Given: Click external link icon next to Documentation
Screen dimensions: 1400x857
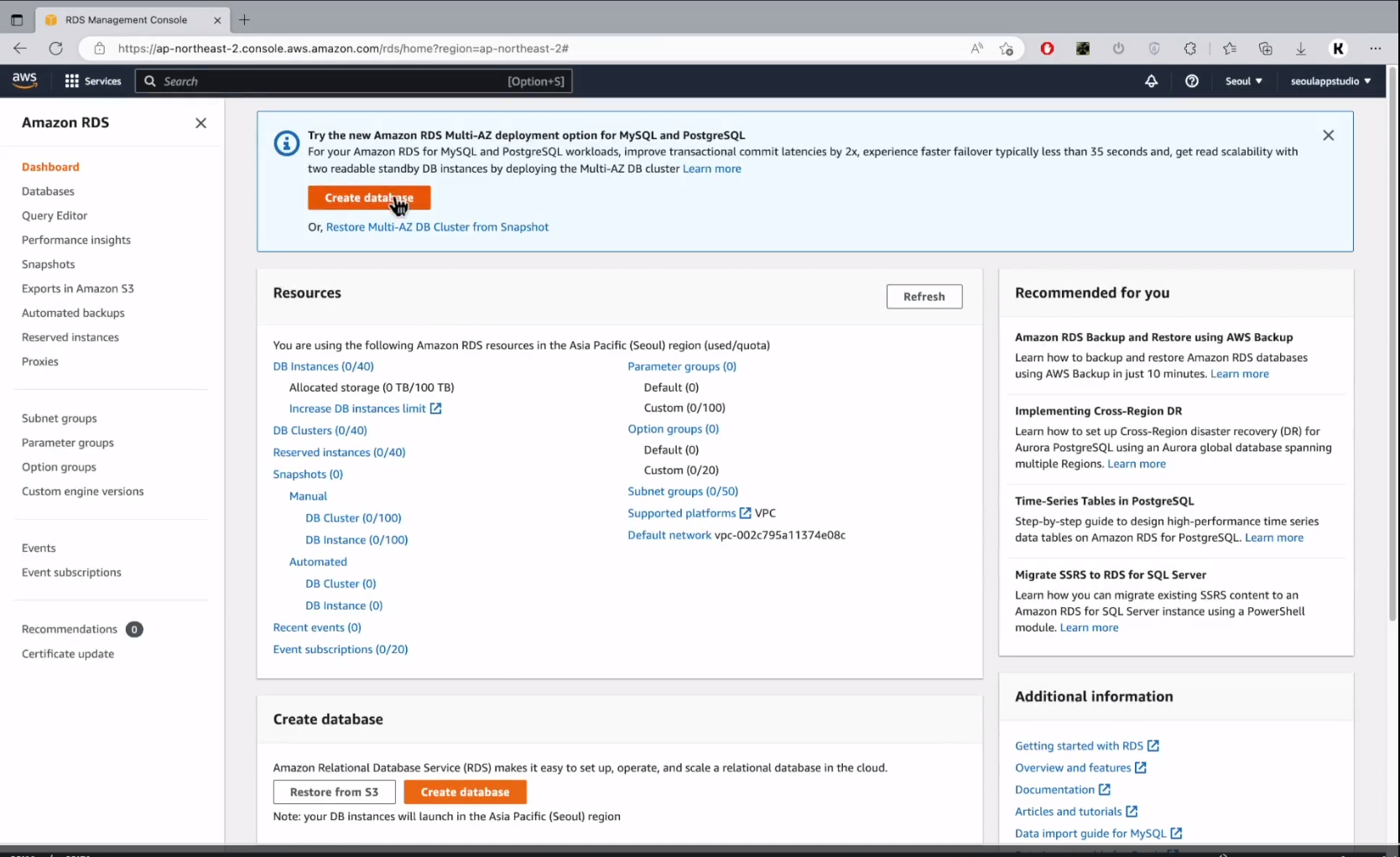Looking at the screenshot, I should click(x=1104, y=789).
